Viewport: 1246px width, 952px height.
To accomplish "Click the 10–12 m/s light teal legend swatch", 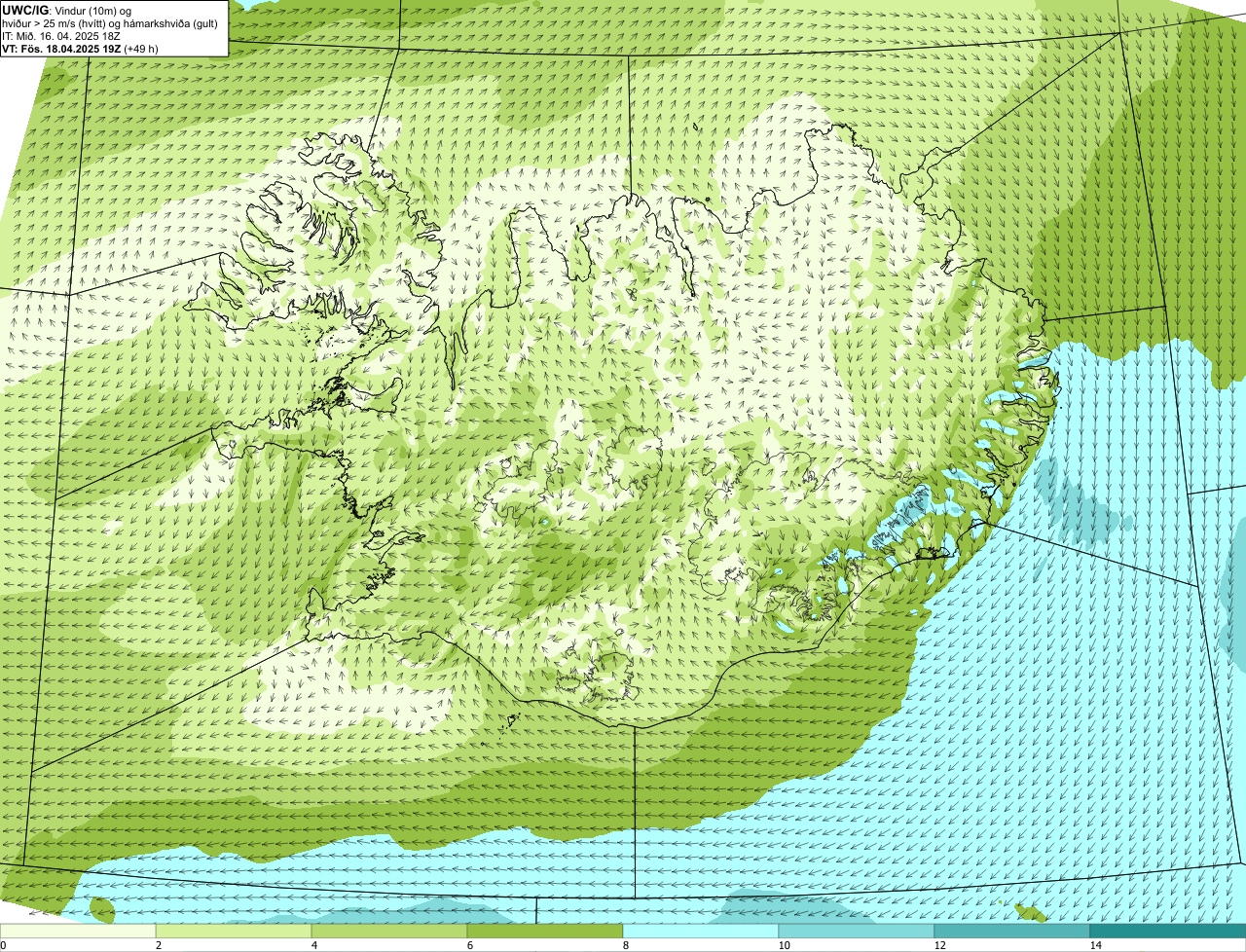I will click(x=857, y=931).
